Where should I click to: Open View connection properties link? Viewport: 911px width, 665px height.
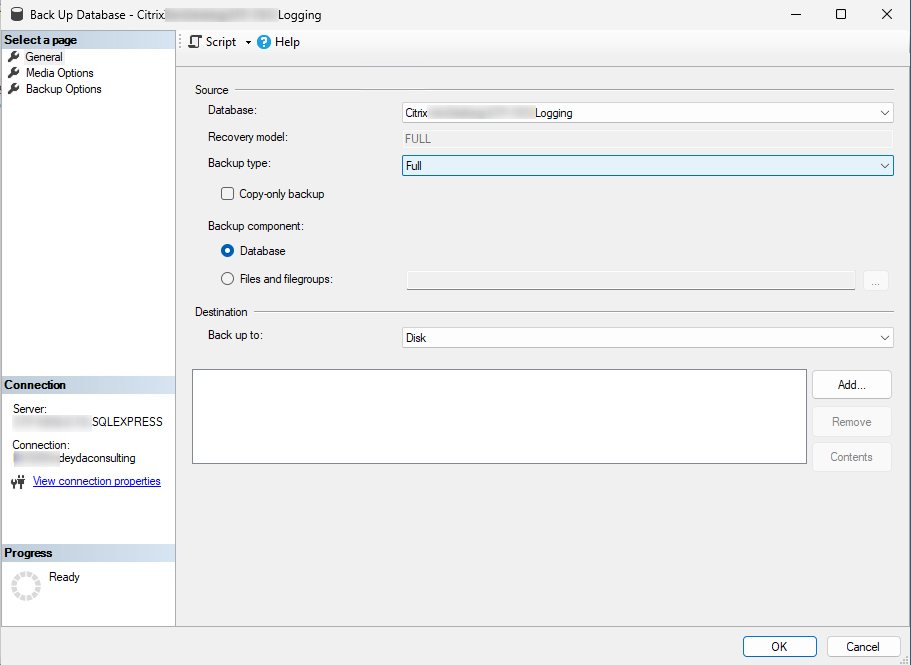pos(96,481)
